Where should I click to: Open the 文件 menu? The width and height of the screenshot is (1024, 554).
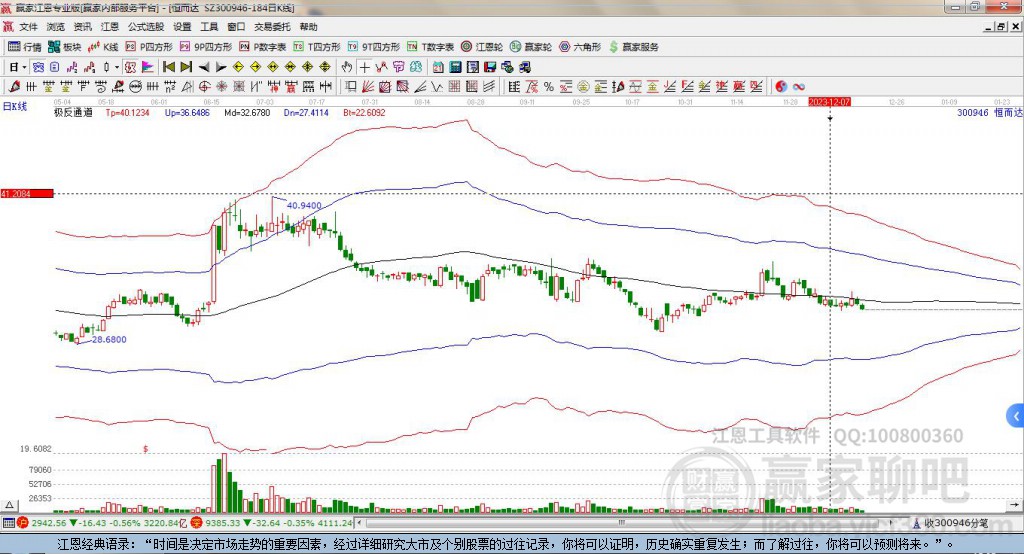(x=29, y=27)
